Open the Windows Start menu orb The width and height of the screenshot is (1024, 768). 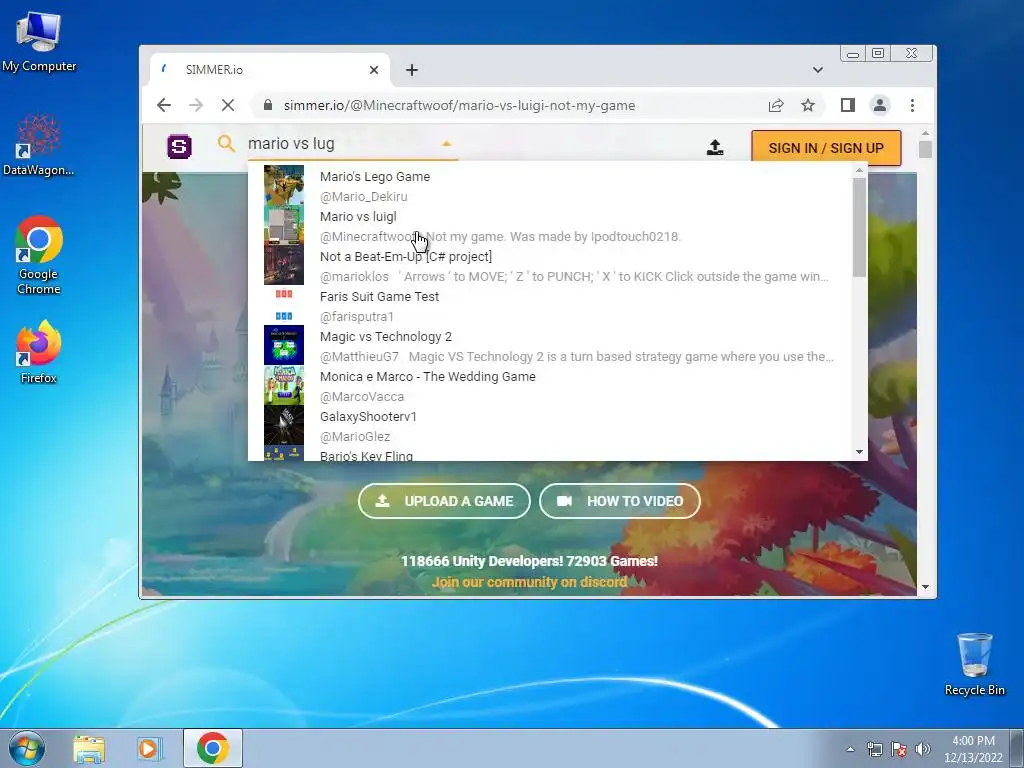27,748
